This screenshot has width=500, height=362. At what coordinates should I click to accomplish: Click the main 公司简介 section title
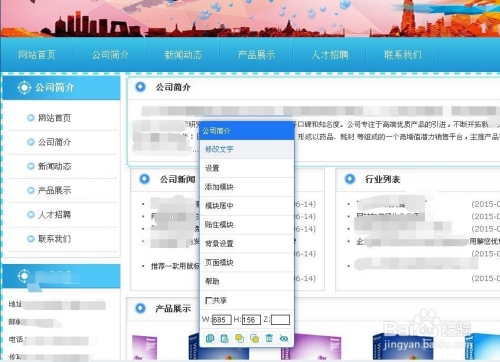click(x=173, y=87)
